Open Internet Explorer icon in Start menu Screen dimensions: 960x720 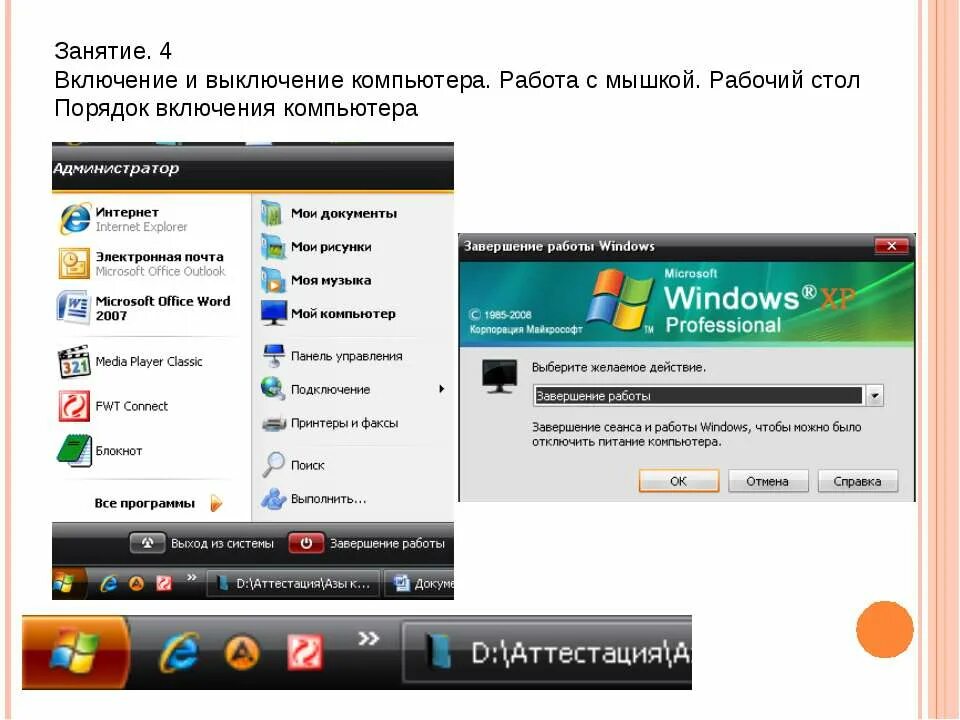click(75, 219)
